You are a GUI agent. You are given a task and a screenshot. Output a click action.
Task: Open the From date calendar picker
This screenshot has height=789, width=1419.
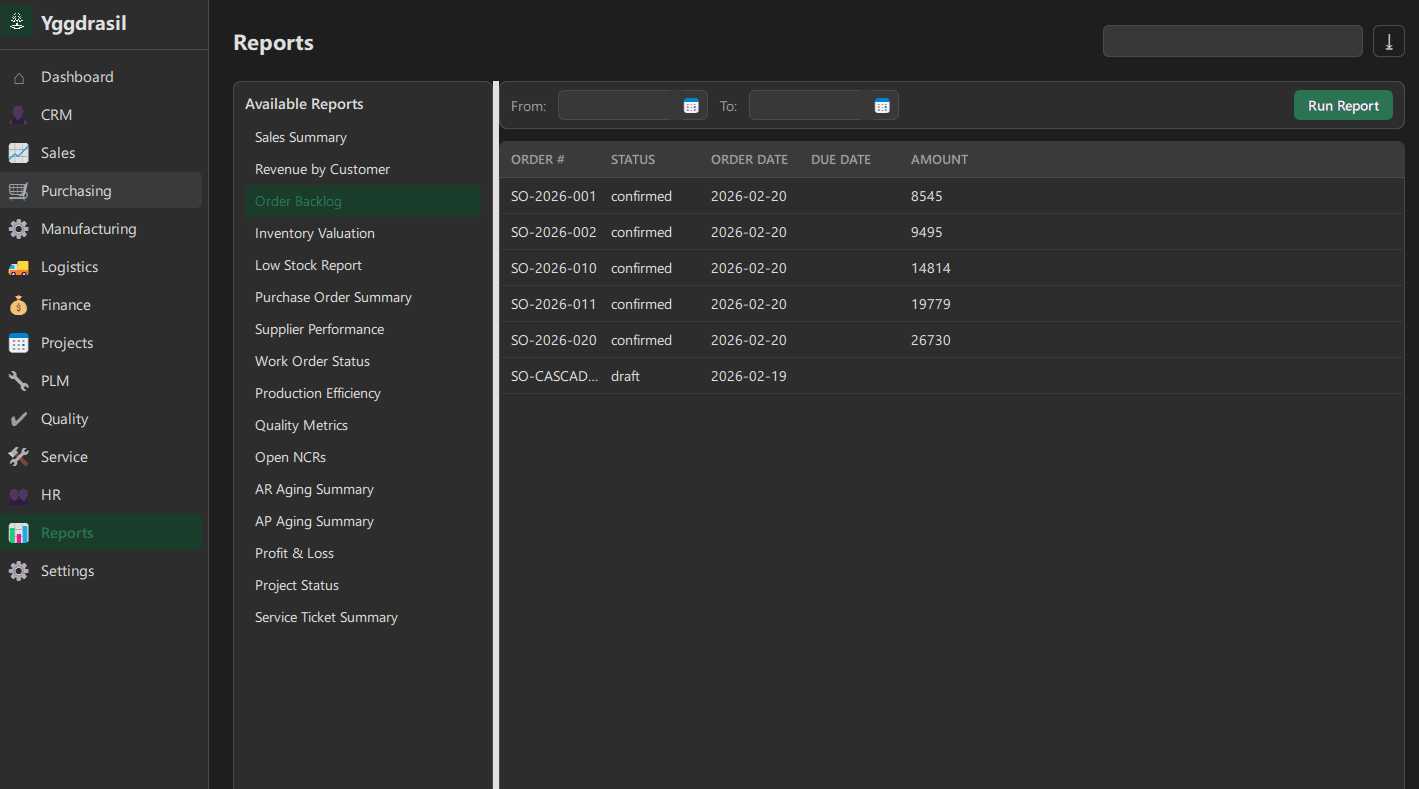[x=690, y=104]
